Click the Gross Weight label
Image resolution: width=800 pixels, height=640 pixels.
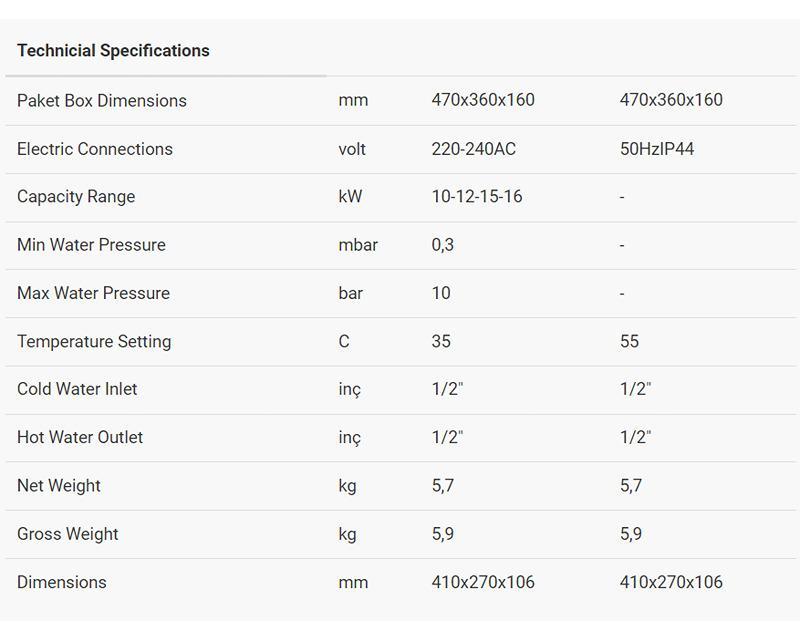[x=67, y=534]
